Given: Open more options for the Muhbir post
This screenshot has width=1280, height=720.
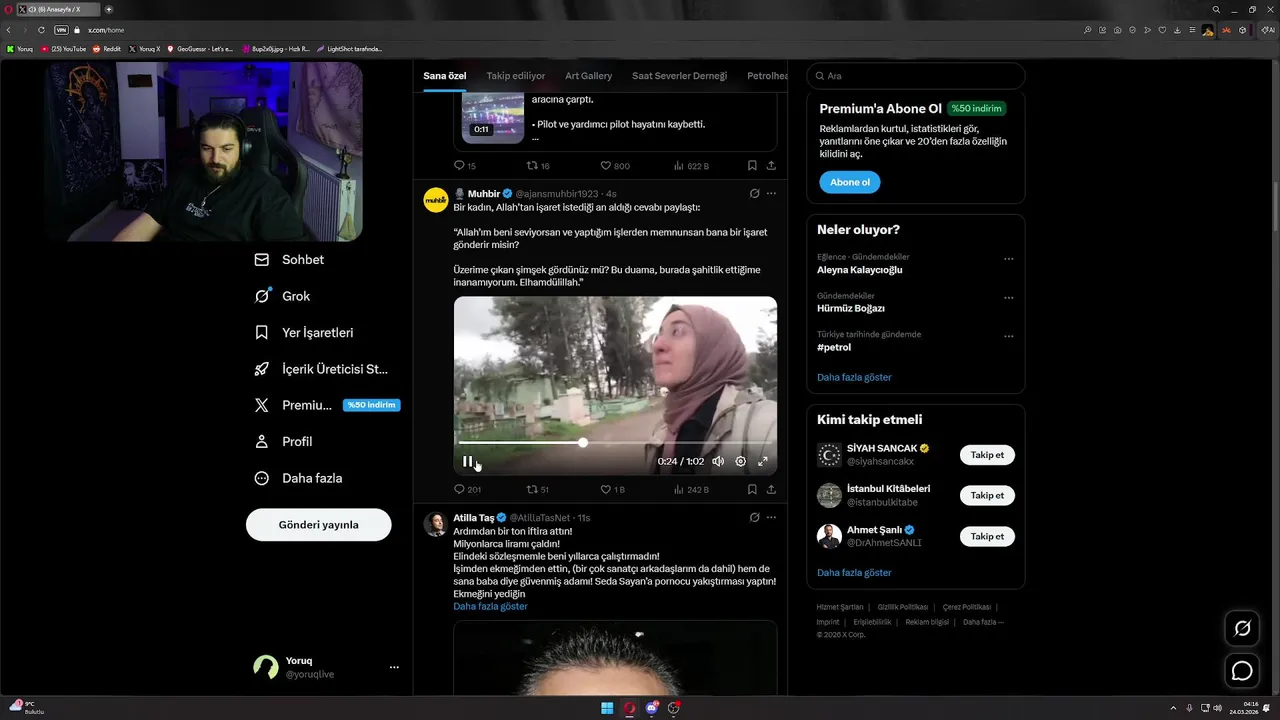Looking at the screenshot, I should coord(771,193).
